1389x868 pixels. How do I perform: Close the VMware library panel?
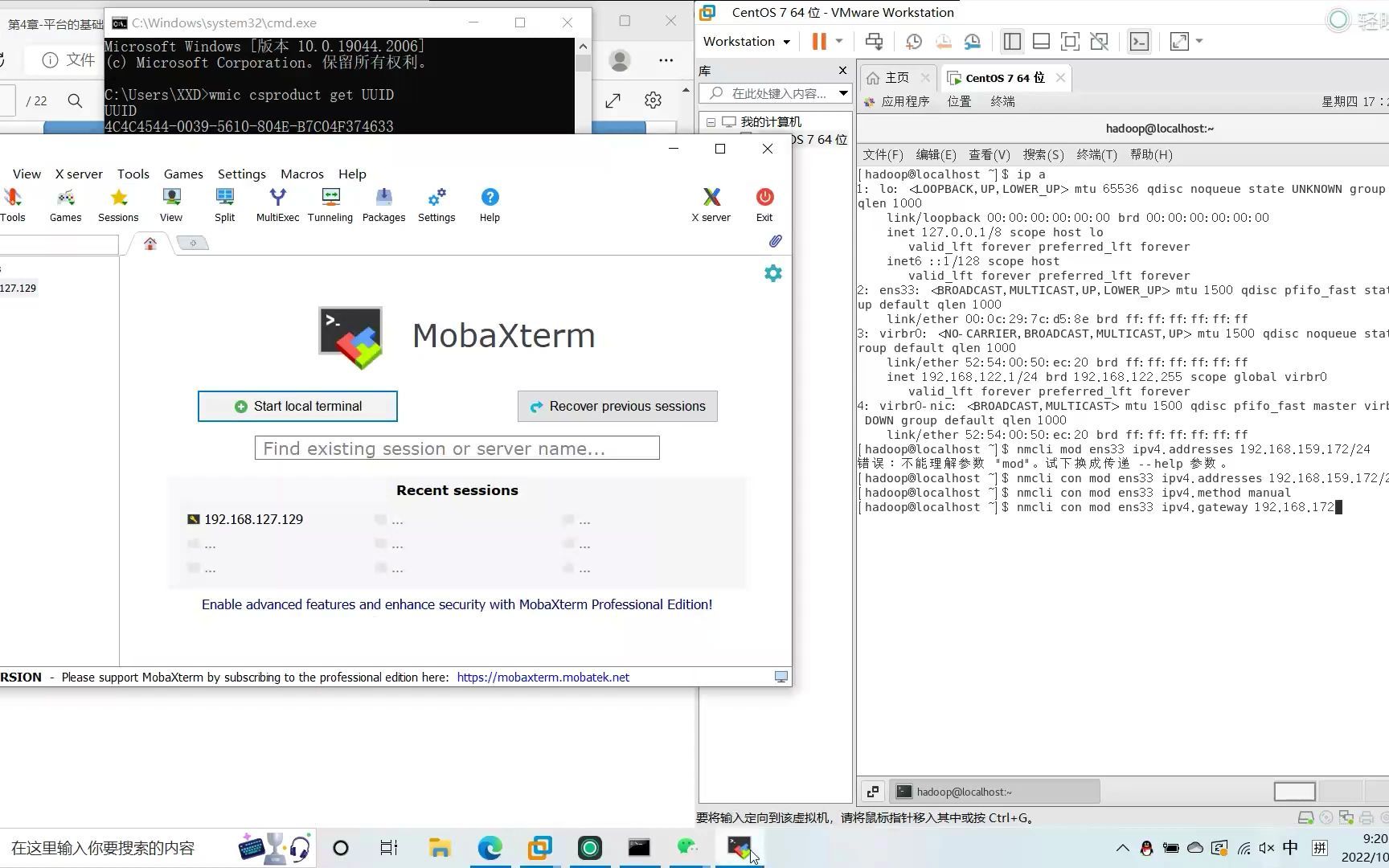[x=842, y=71]
